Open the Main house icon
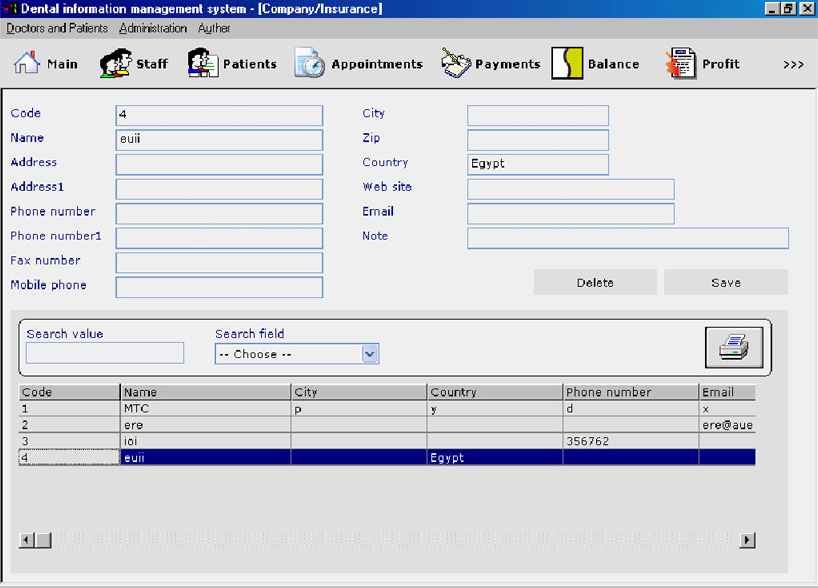818x588 pixels. (26, 64)
